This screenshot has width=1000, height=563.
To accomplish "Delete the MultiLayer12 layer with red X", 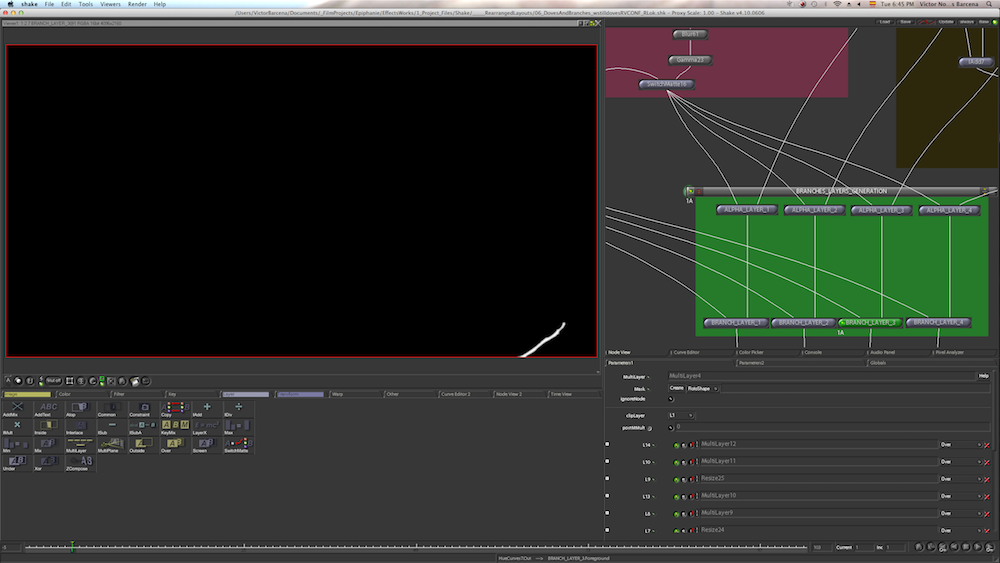I will 987,444.
